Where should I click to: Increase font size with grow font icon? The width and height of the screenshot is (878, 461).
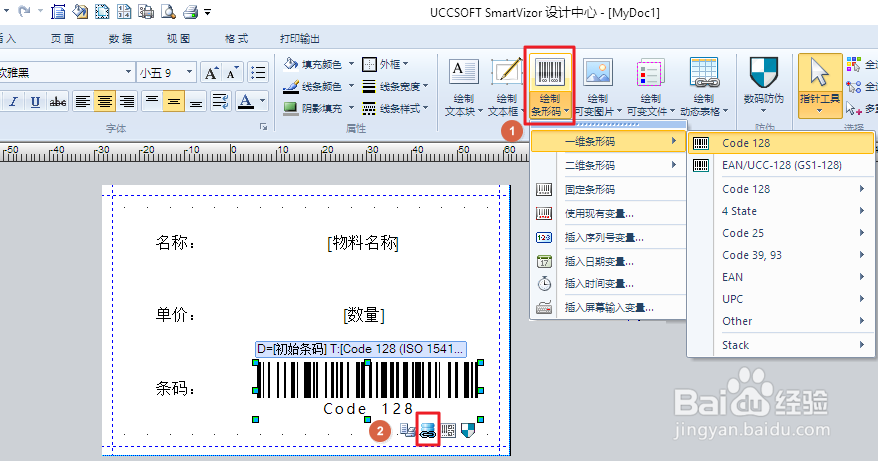(211, 72)
